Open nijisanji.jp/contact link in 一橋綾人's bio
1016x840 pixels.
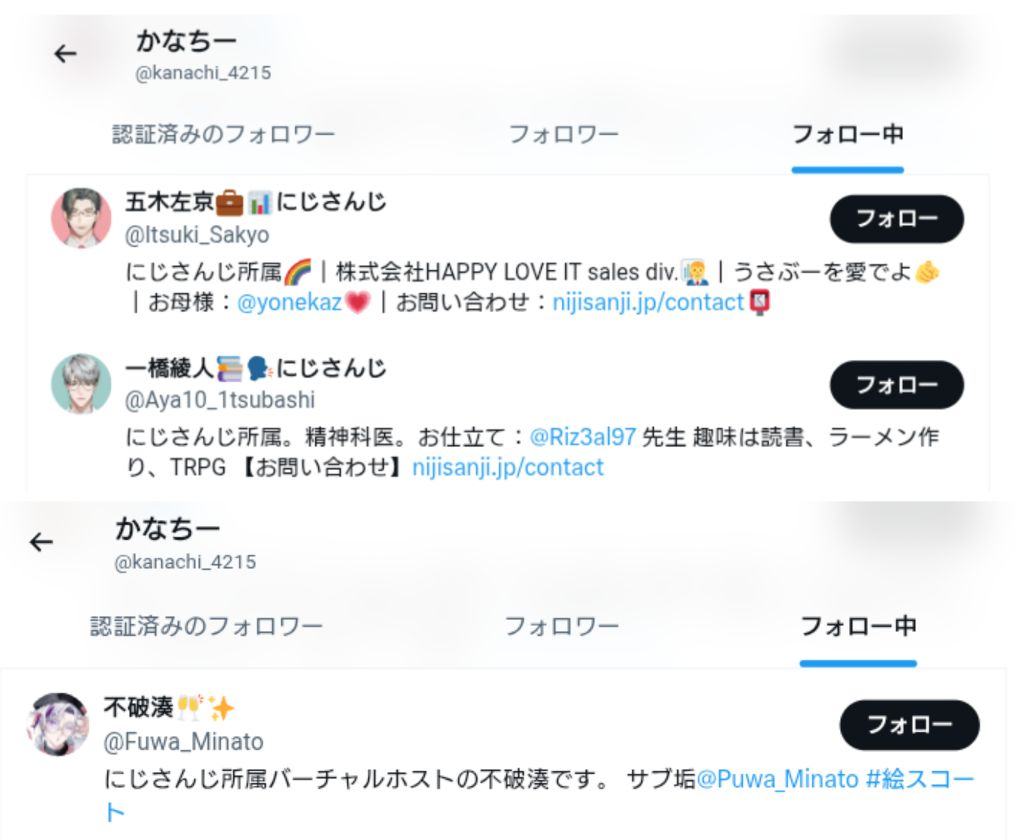508,467
